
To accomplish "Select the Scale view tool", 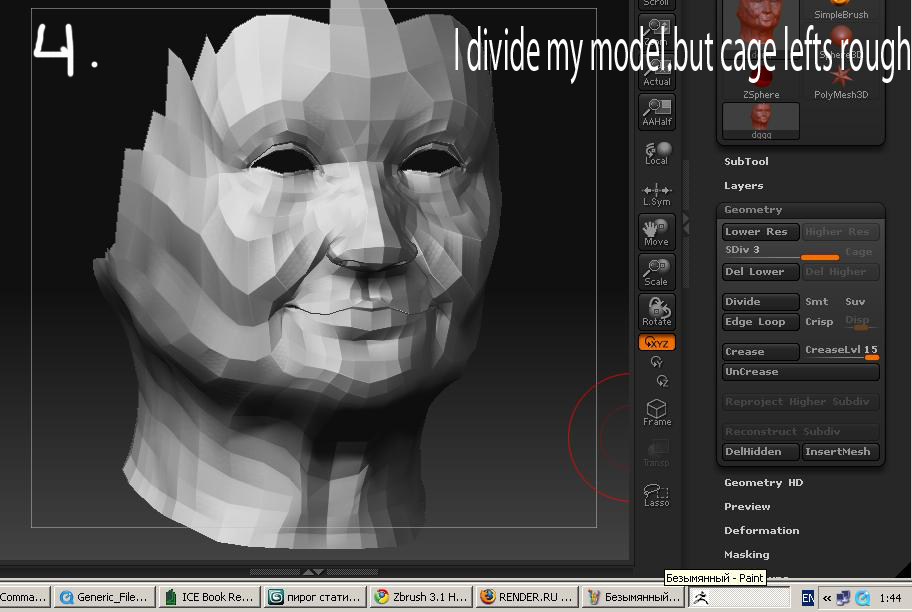I will (657, 272).
